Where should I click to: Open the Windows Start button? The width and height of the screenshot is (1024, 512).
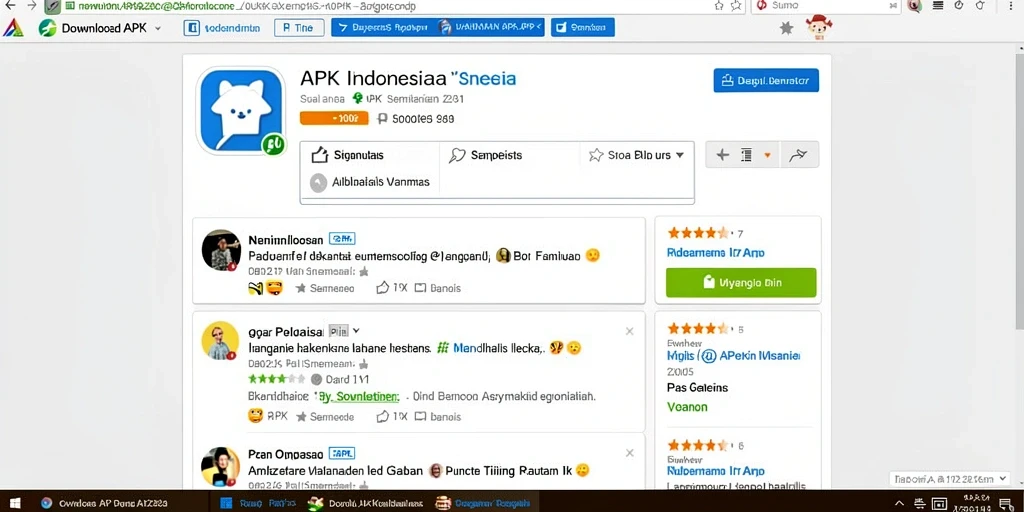(x=14, y=504)
